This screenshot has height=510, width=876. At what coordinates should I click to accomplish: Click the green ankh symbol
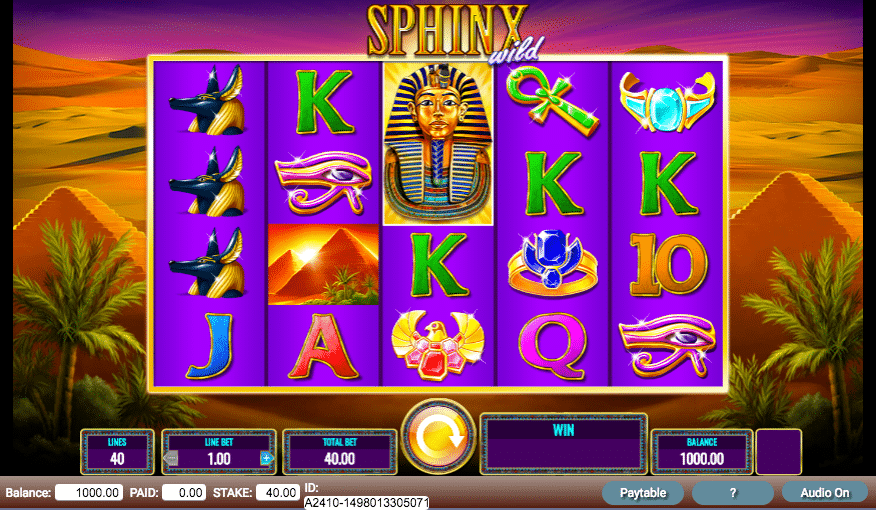[x=551, y=101]
